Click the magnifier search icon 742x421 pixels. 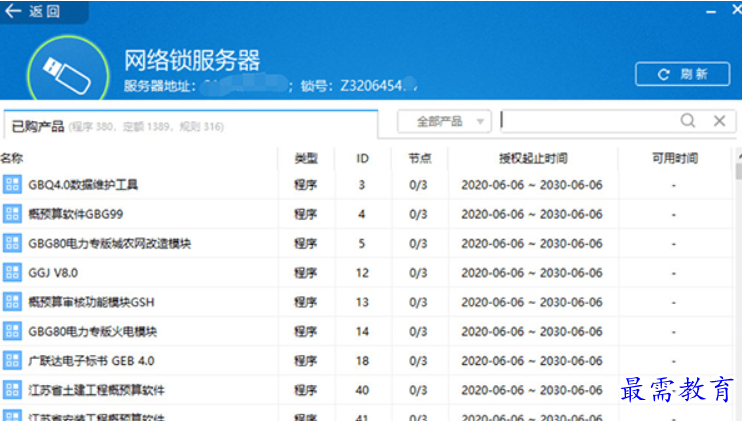click(688, 121)
